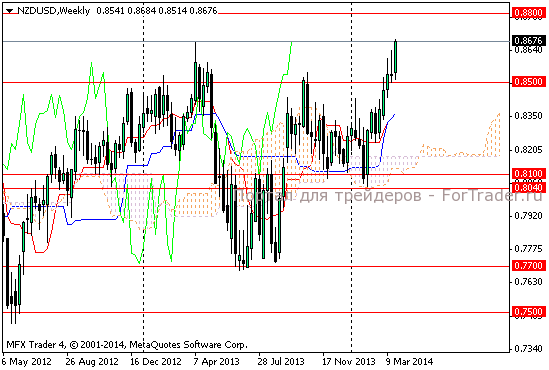Select the 0.7775 price scale value
The width and height of the screenshot is (549, 370).
coord(528,249)
